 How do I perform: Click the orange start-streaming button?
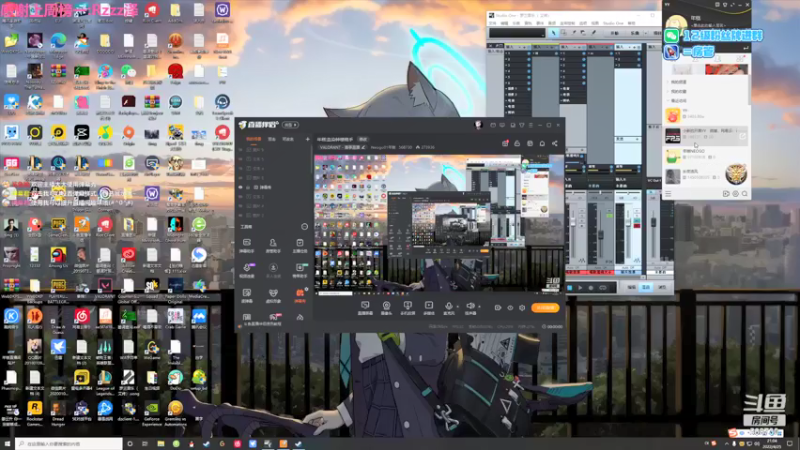tap(545, 308)
